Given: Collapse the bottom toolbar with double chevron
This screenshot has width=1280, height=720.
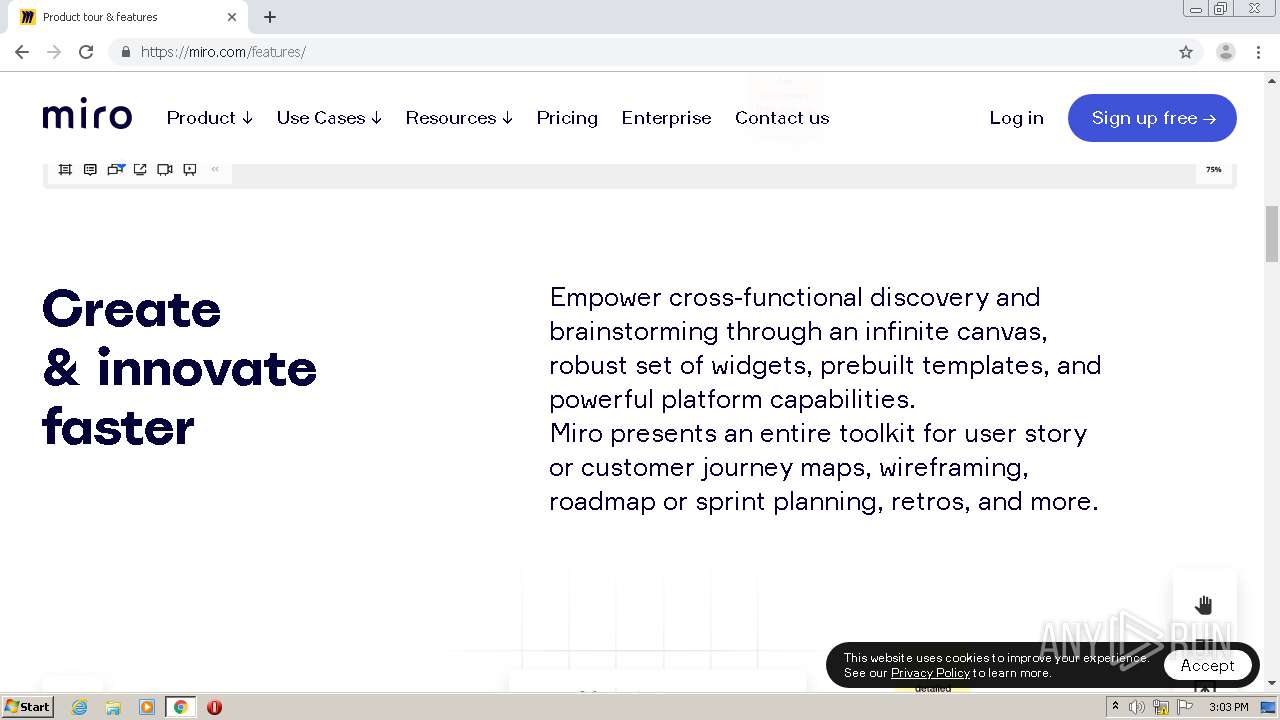Looking at the screenshot, I should [215, 169].
